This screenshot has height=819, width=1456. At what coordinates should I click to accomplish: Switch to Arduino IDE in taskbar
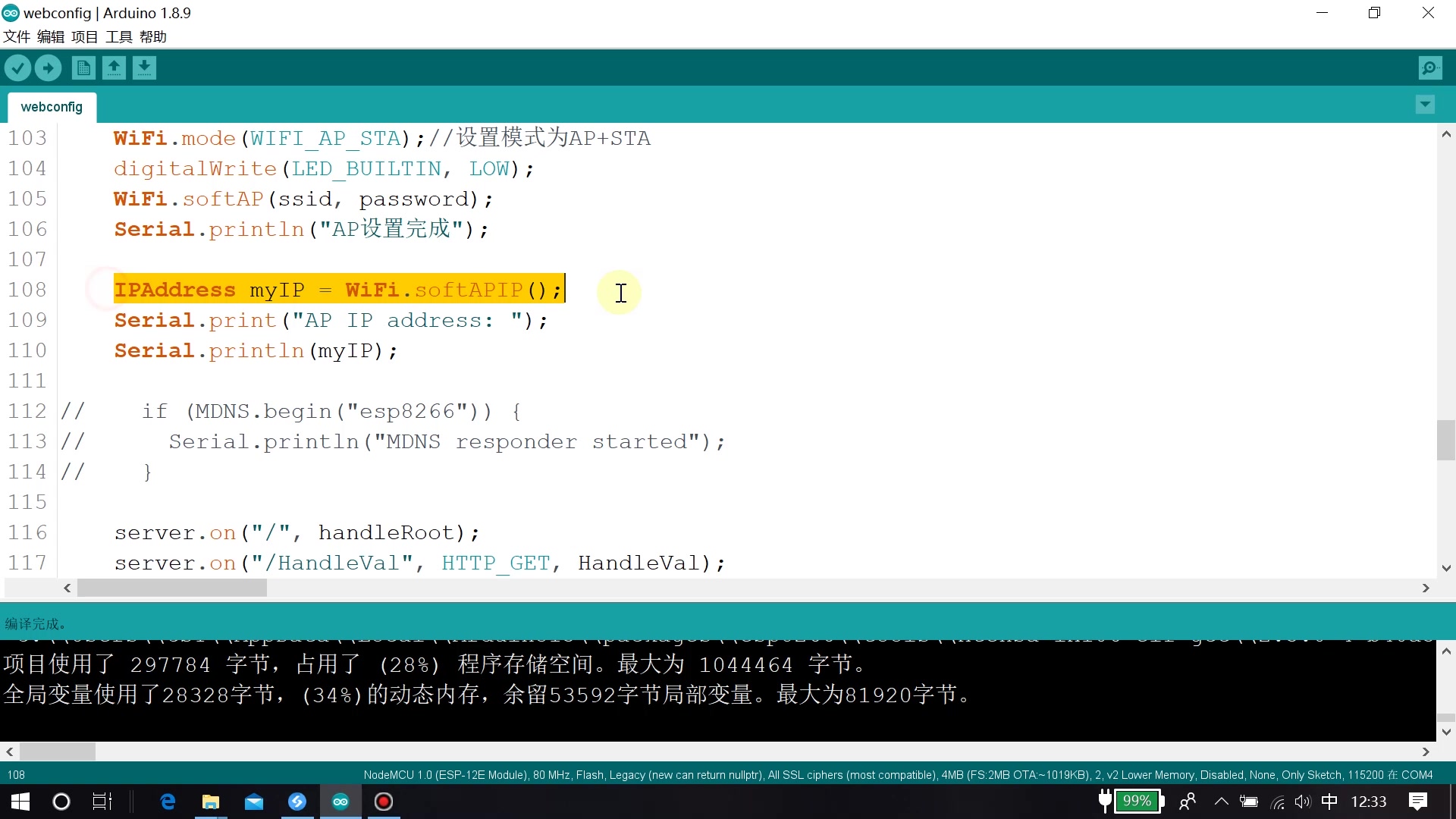pyautogui.click(x=340, y=802)
